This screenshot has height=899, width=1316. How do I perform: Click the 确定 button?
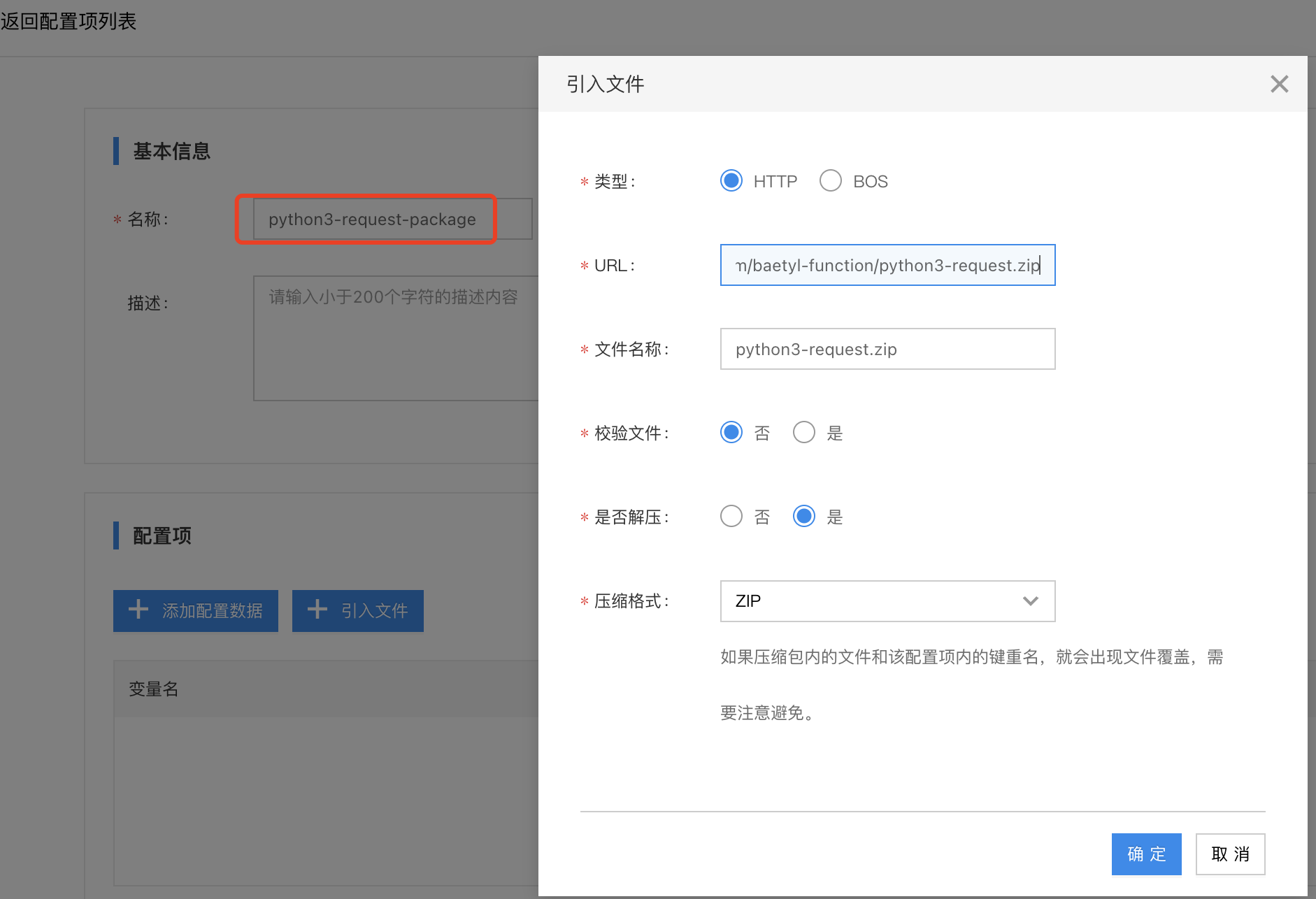[1146, 854]
